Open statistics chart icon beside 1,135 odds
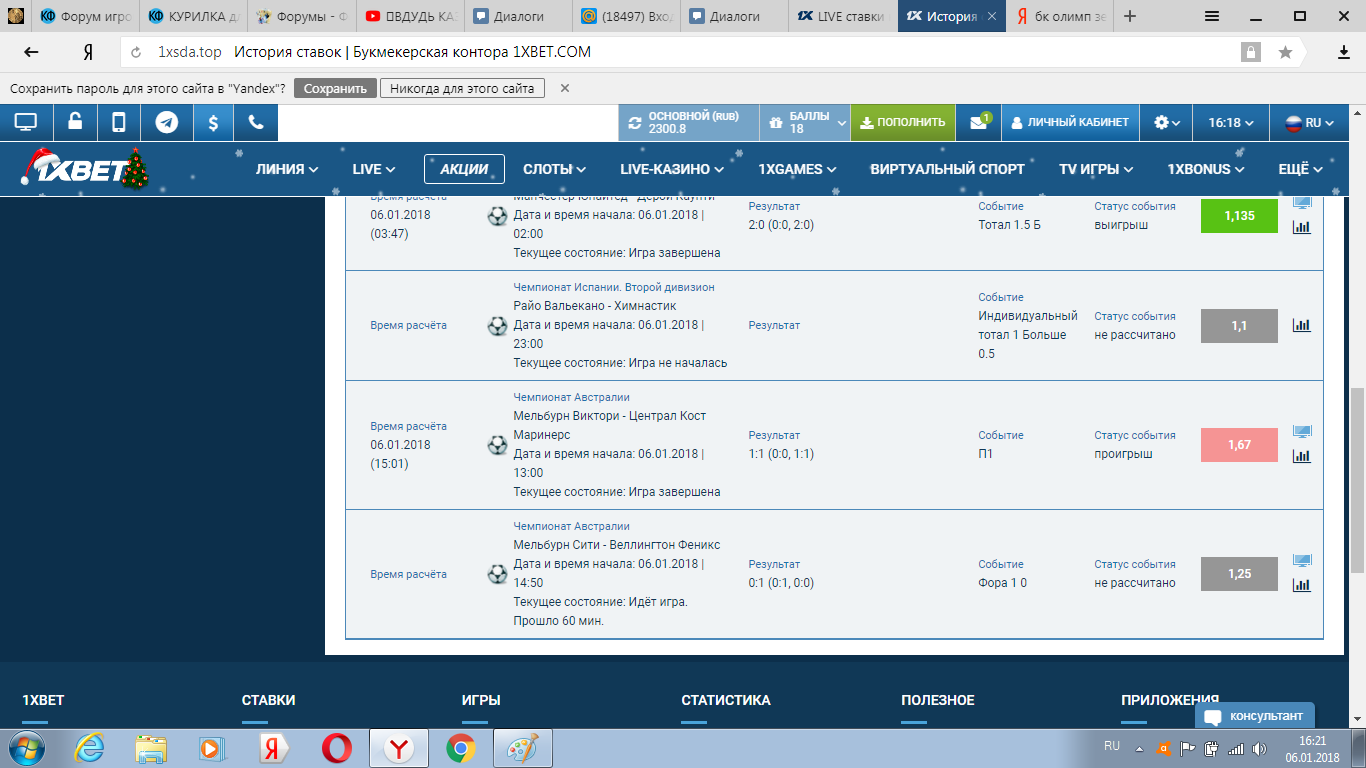The width and height of the screenshot is (1366, 768). [1301, 227]
